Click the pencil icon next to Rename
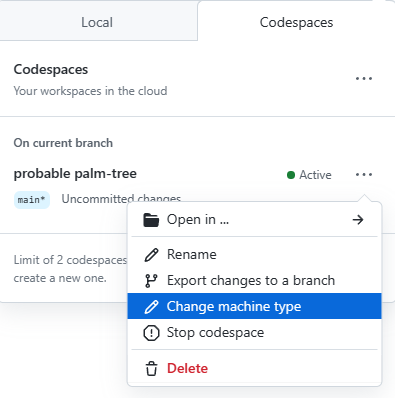395x398 pixels. pos(151,255)
